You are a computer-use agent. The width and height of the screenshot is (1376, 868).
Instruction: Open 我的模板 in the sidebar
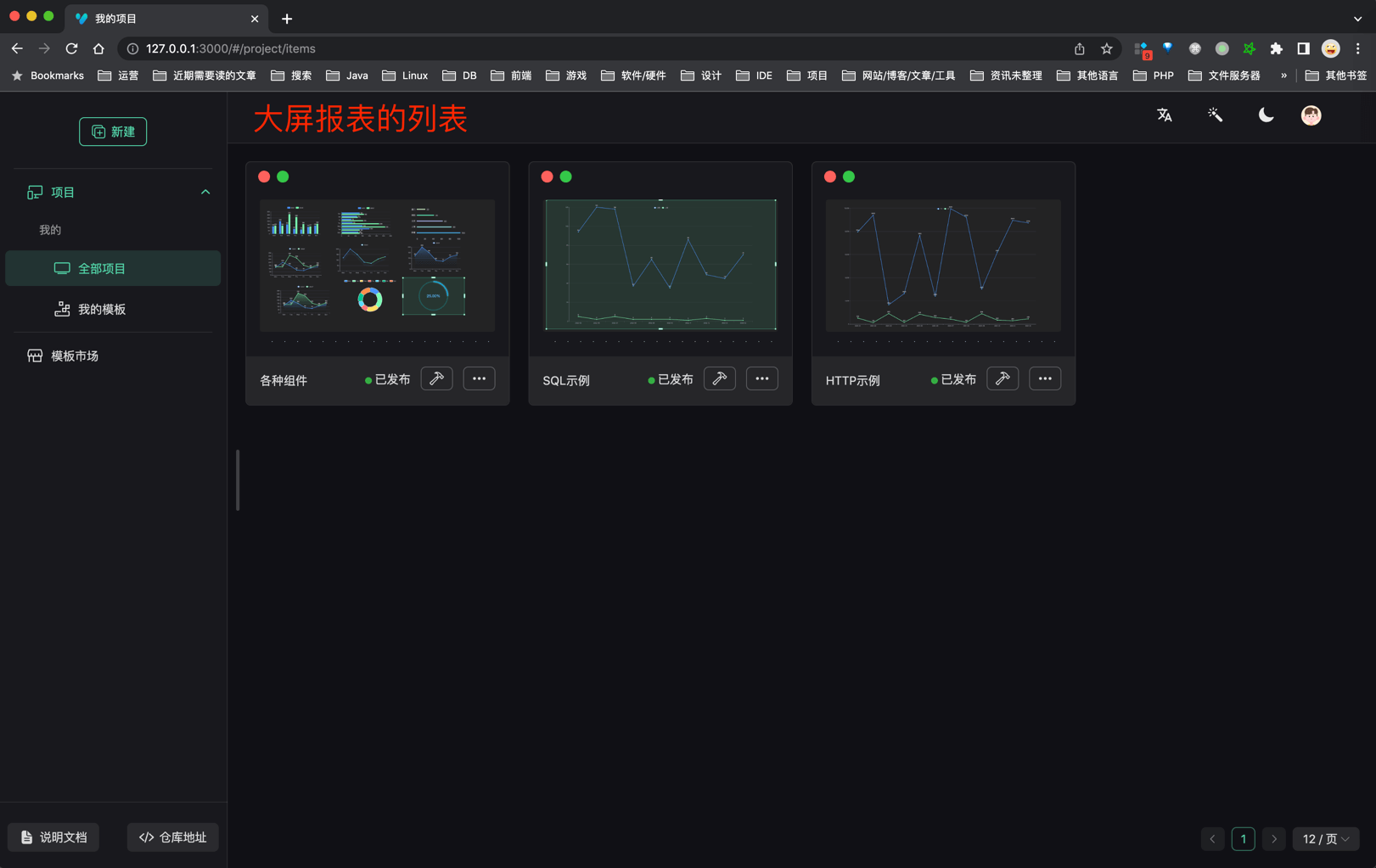coord(101,310)
